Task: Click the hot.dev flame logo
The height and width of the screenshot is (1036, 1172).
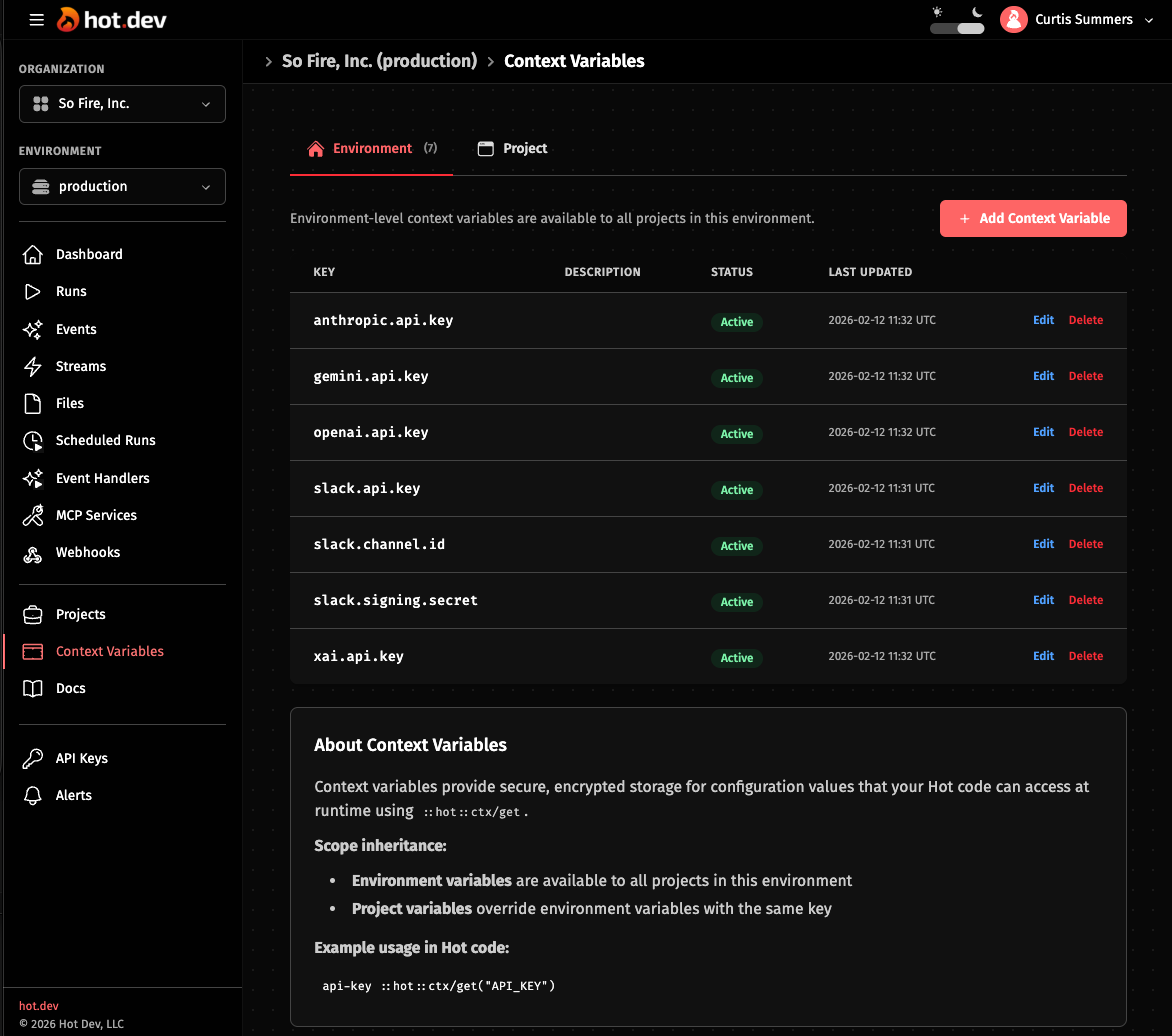Action: 69,19
